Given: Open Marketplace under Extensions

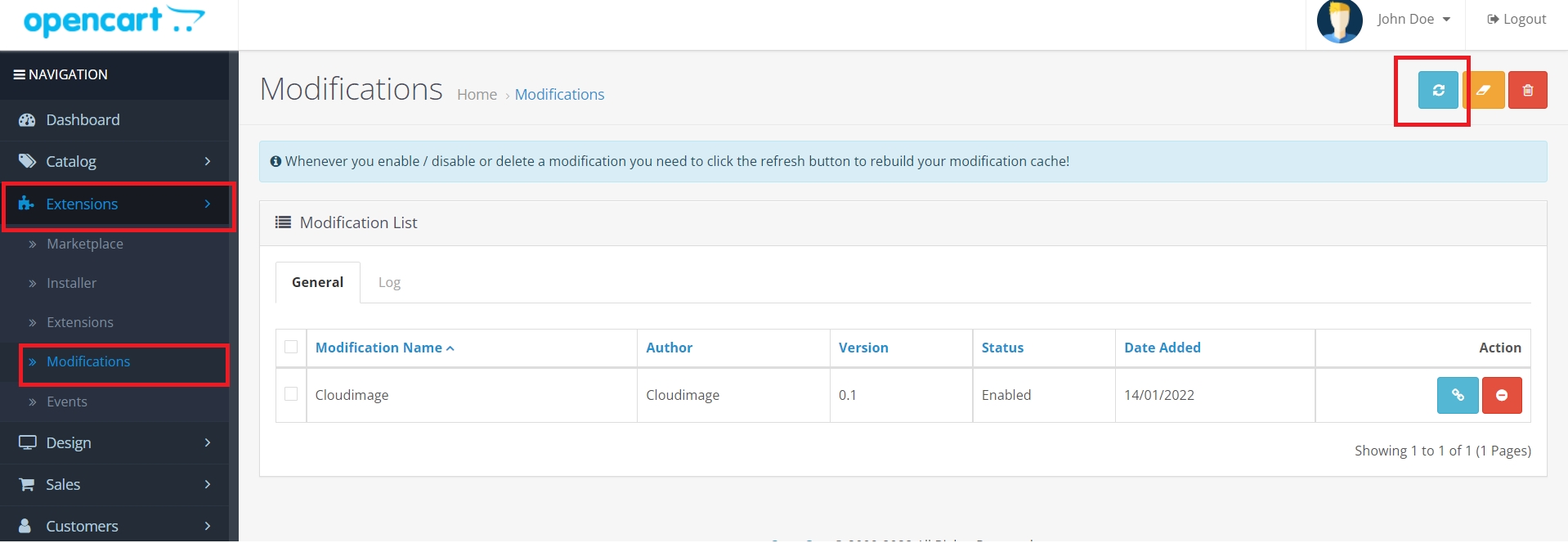Looking at the screenshot, I should [x=85, y=245].
